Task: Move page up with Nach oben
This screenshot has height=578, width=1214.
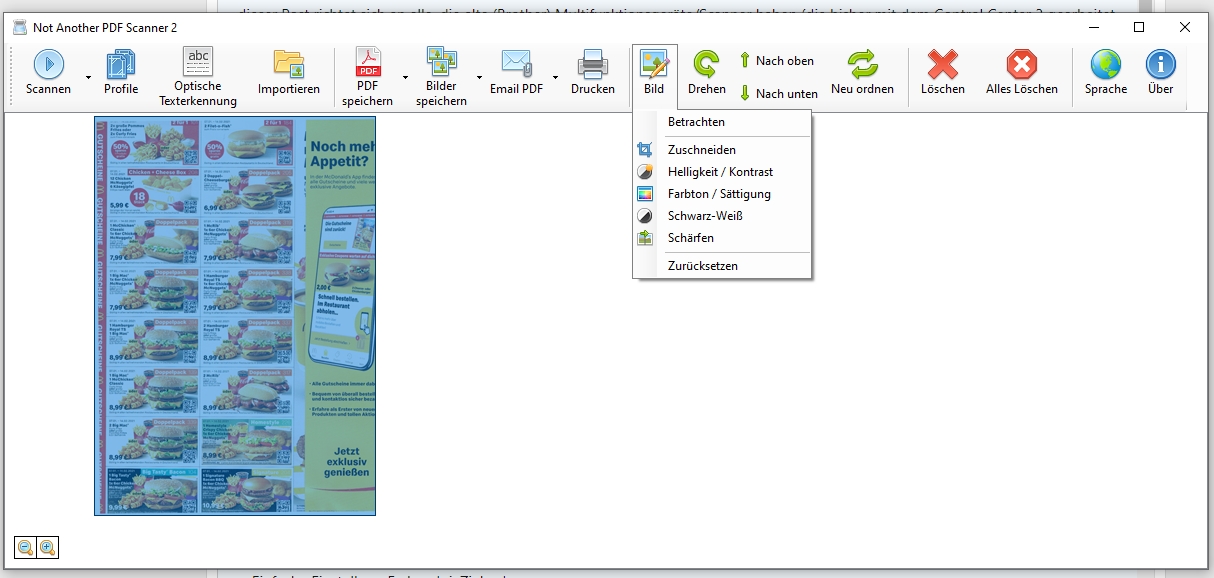Action: (777, 61)
